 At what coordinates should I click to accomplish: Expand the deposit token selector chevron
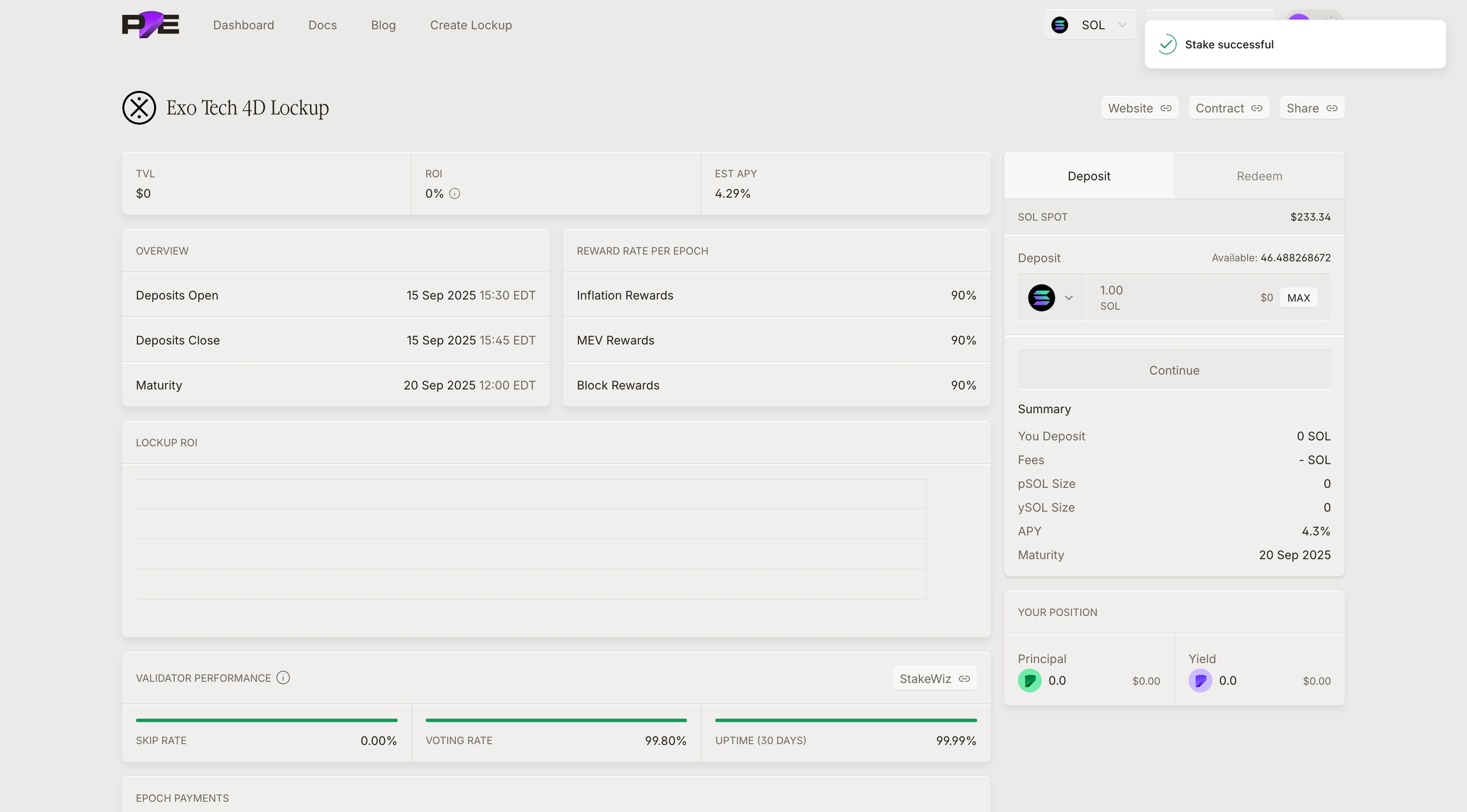[x=1068, y=298]
